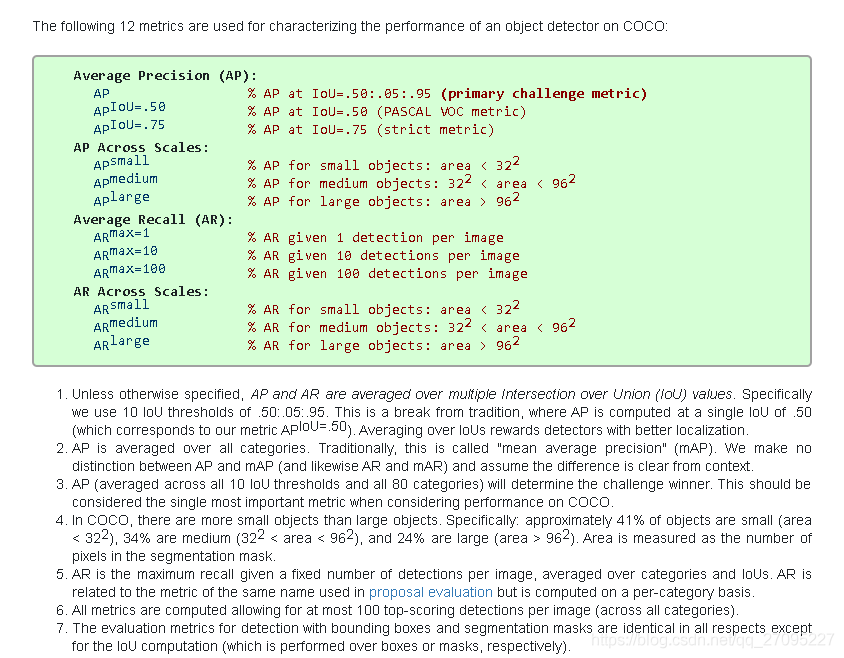Select the APIoU=.50 metric name
The height and width of the screenshot is (658, 844).
point(129,109)
